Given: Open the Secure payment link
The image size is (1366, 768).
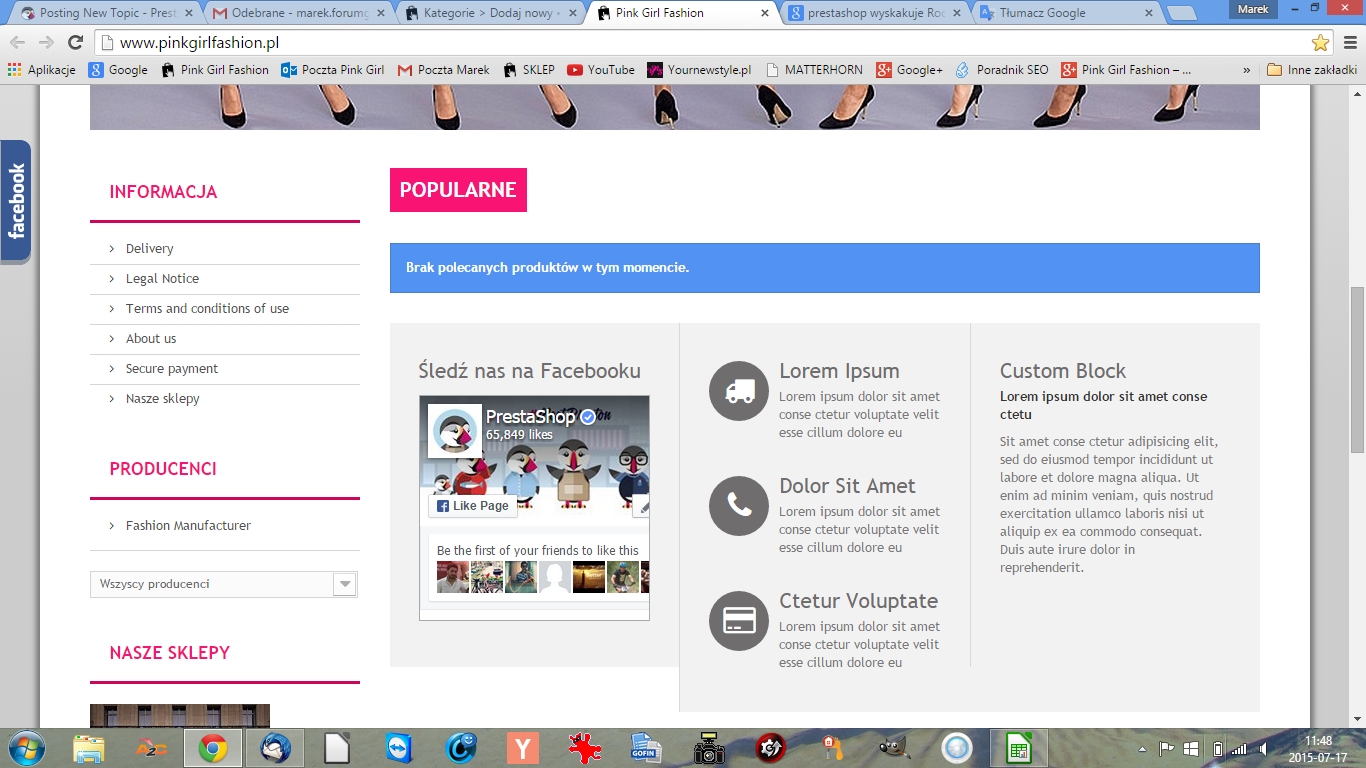Looking at the screenshot, I should (172, 369).
